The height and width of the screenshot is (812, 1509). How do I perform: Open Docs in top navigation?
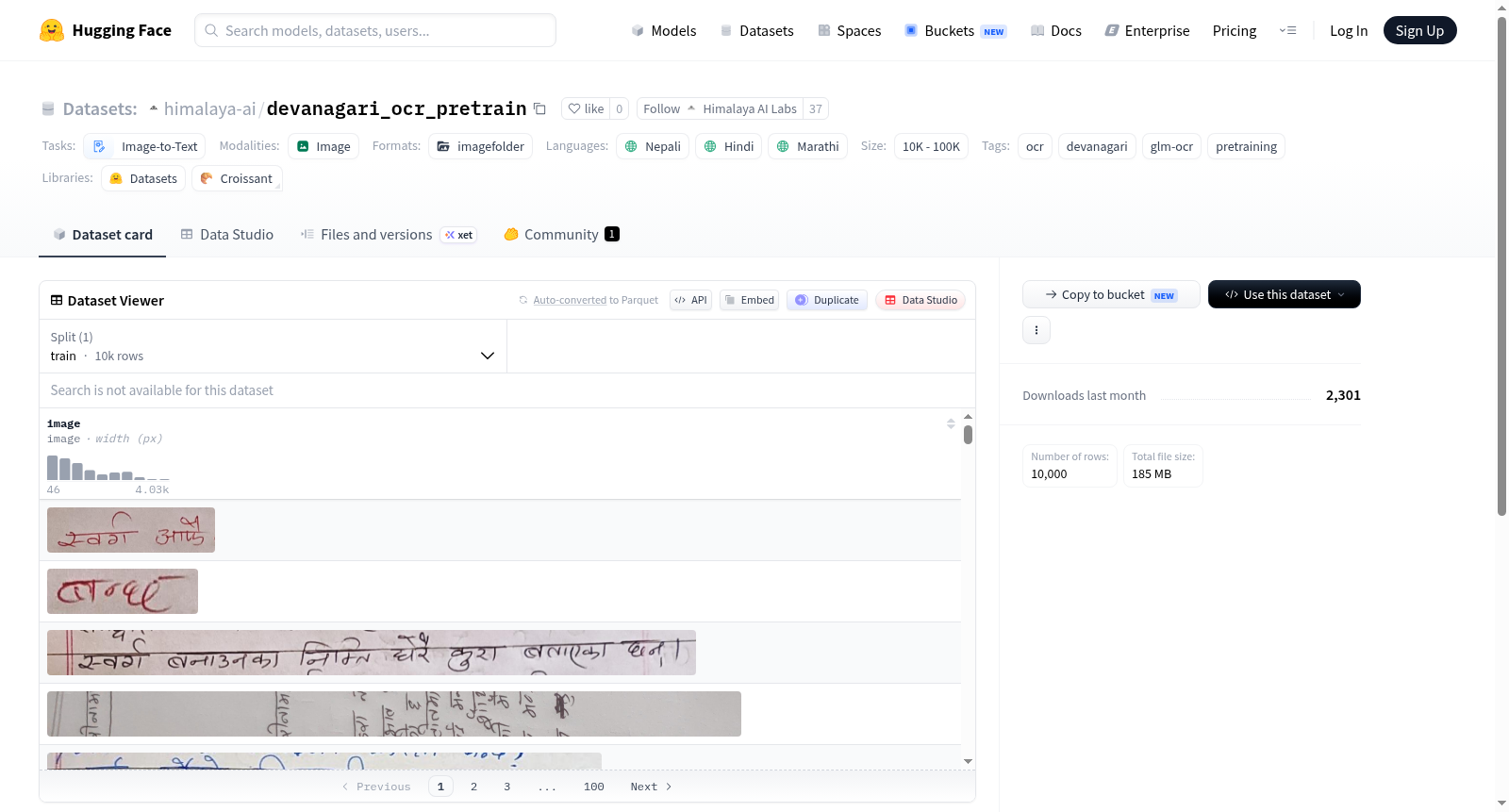click(1056, 30)
